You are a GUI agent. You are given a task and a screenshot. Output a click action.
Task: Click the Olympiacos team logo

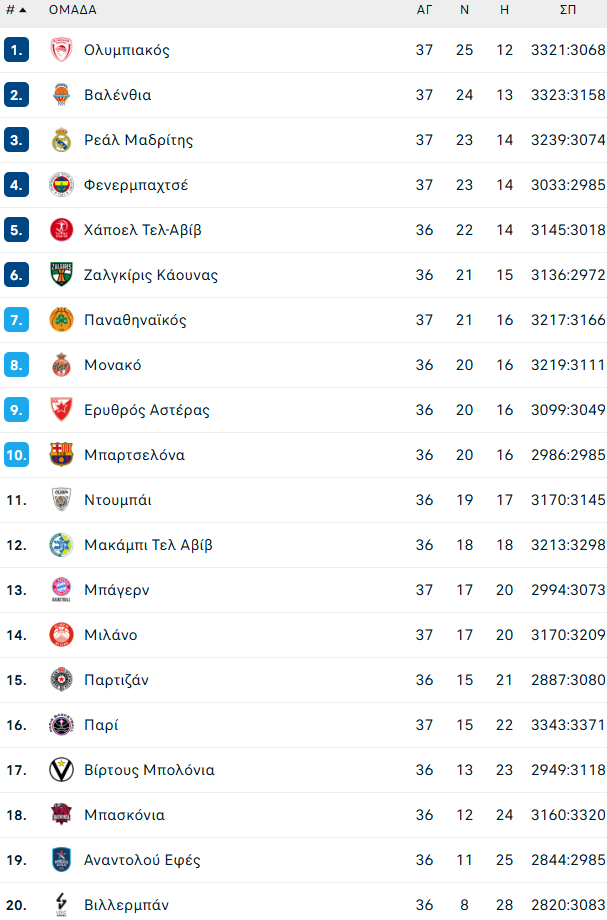pyautogui.click(x=61, y=50)
